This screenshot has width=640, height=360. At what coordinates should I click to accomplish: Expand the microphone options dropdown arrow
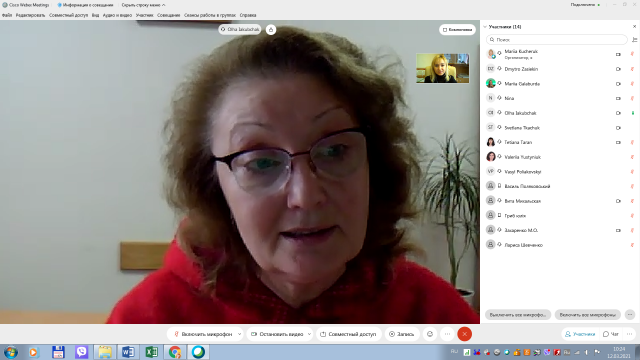[x=240, y=334]
